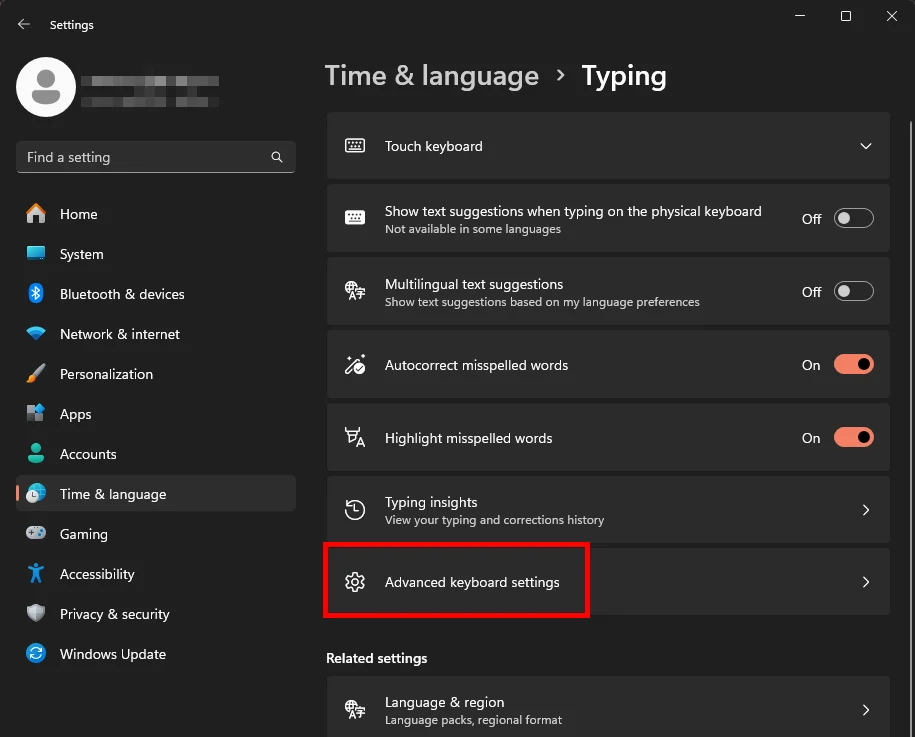
Task: Select Privacy & security category
Action: click(x=156, y=614)
